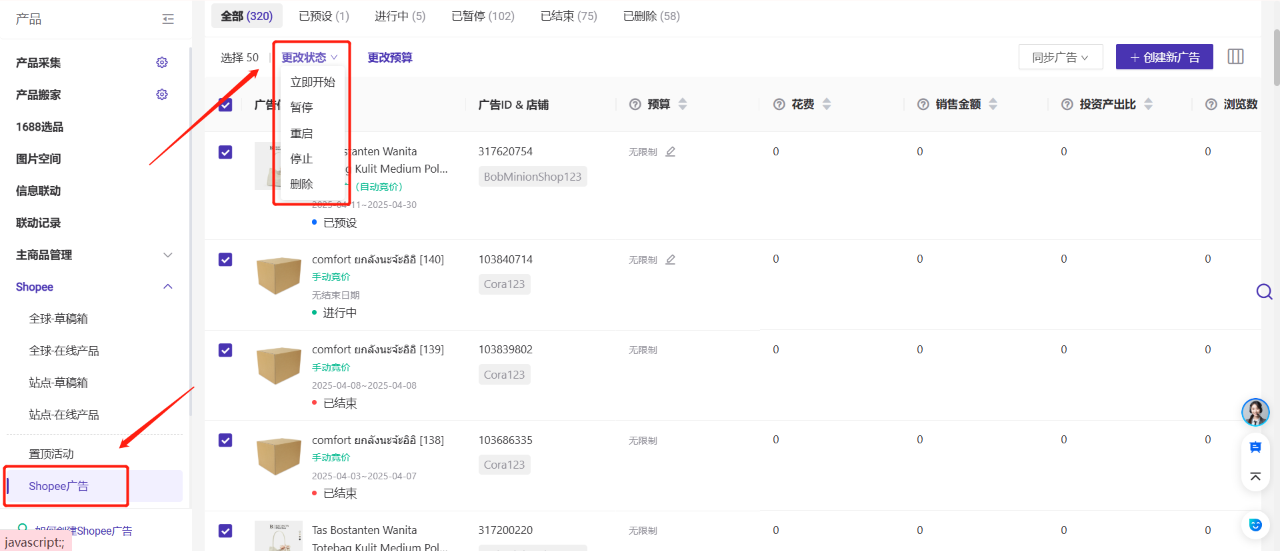This screenshot has width=1280, height=551.
Task: Click the edit pencil next to budget 无限制 in first row
Action: click(671, 152)
